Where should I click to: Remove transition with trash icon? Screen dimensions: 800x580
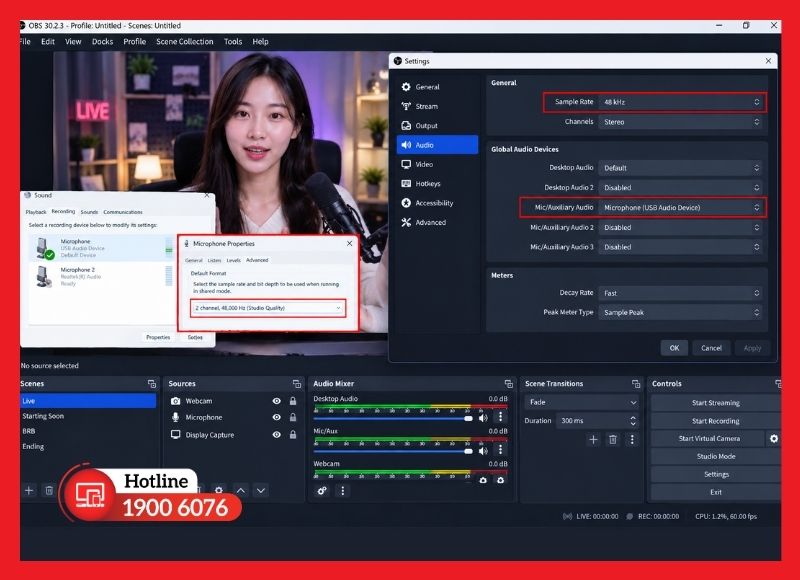613,439
